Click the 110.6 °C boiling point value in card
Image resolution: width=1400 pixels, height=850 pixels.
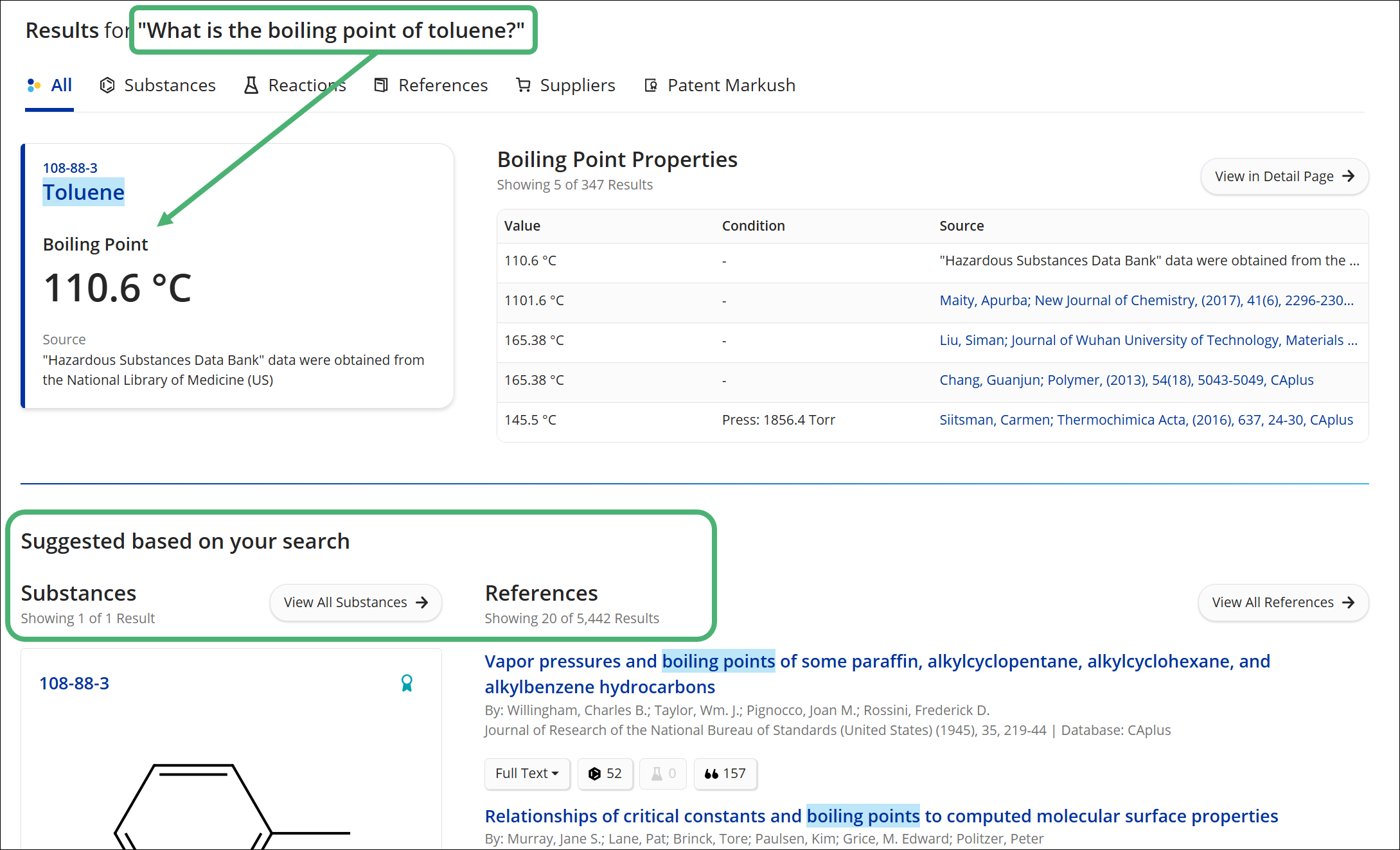pyautogui.click(x=118, y=288)
